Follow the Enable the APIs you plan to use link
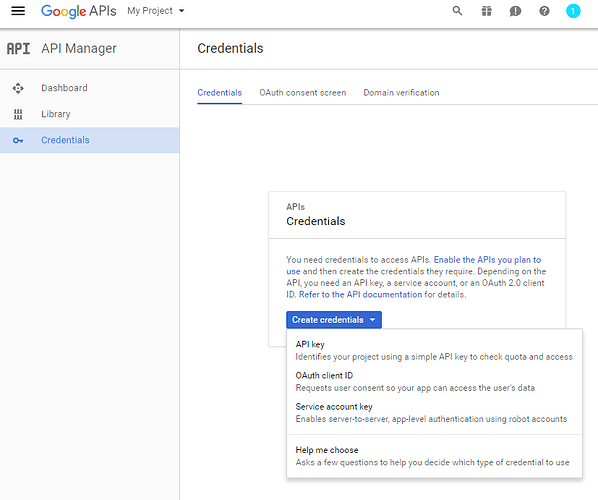 [487, 260]
